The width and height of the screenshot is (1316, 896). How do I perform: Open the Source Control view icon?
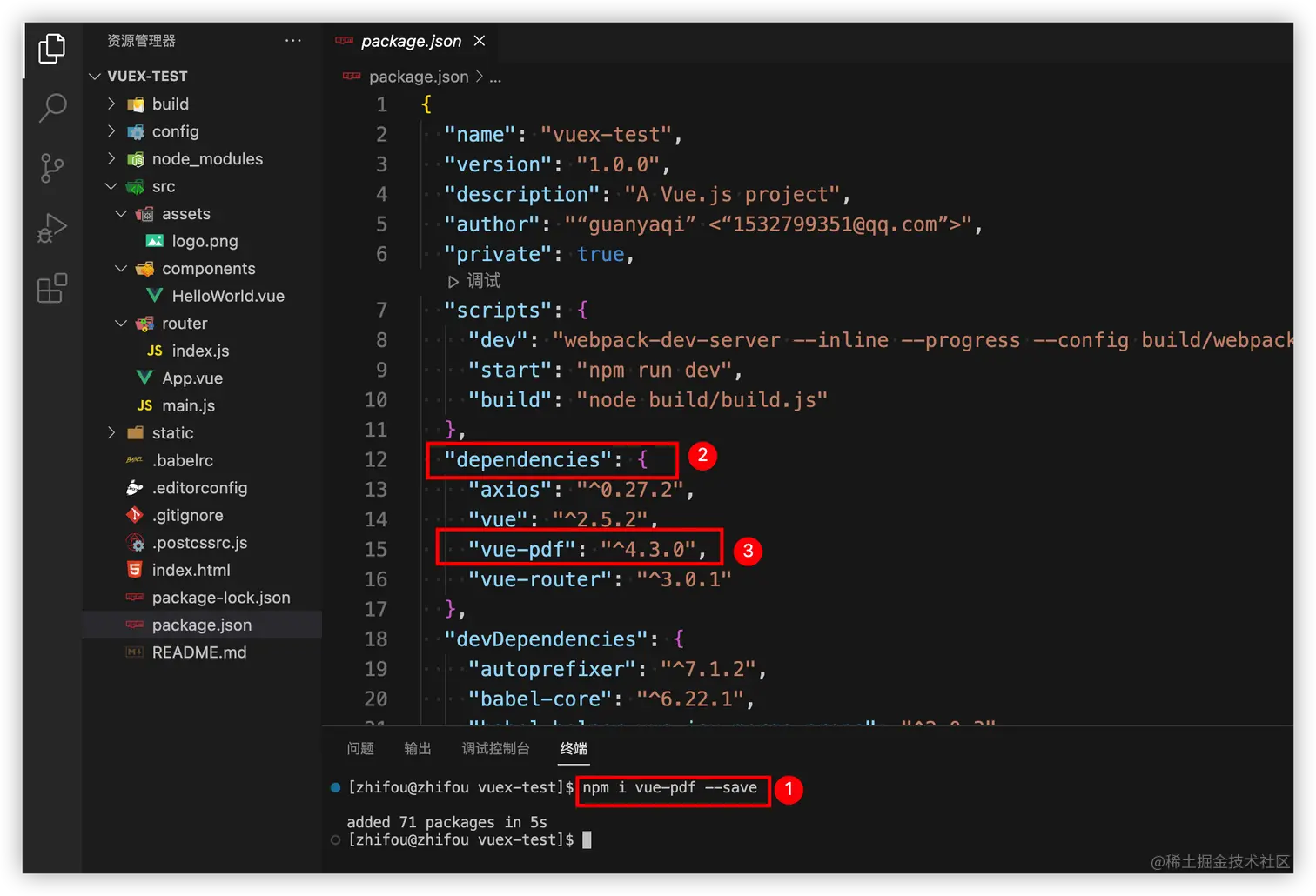click(52, 168)
